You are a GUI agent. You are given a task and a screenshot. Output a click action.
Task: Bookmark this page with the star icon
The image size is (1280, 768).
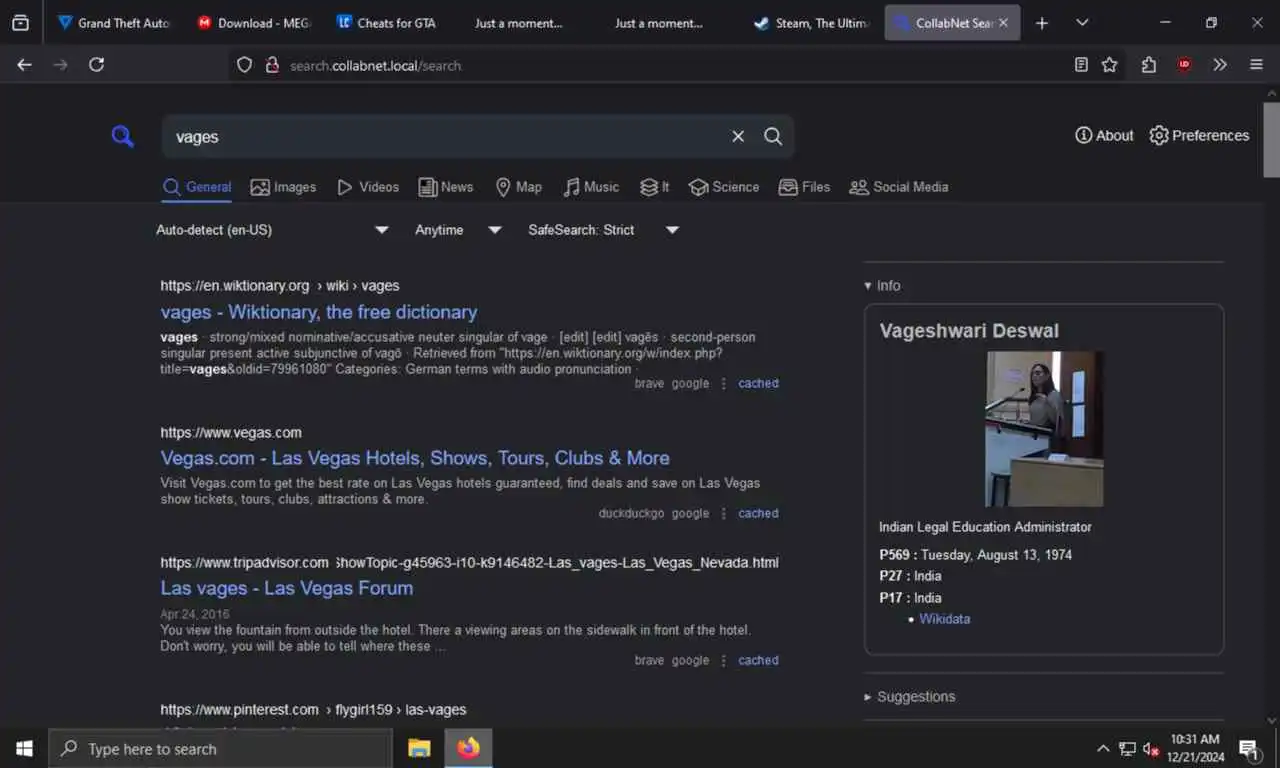[x=1110, y=65]
